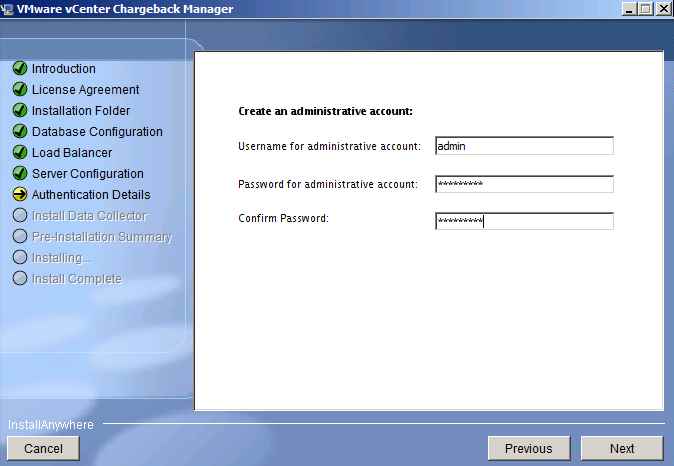
Task: Close the Chargeback Manager installer window
Action: click(663, 9)
